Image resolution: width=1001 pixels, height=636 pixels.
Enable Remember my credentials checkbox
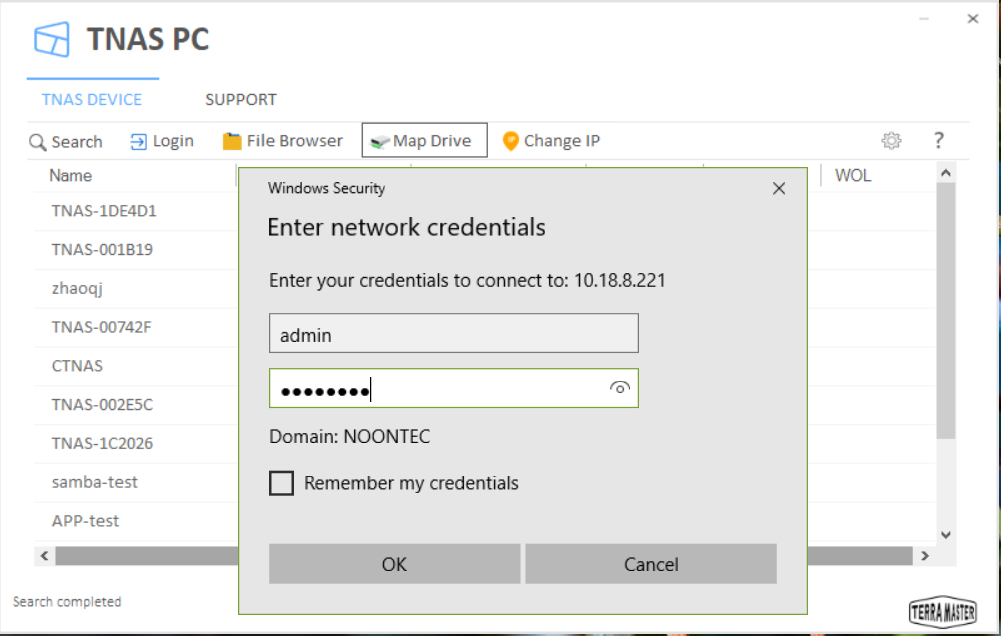coord(282,483)
